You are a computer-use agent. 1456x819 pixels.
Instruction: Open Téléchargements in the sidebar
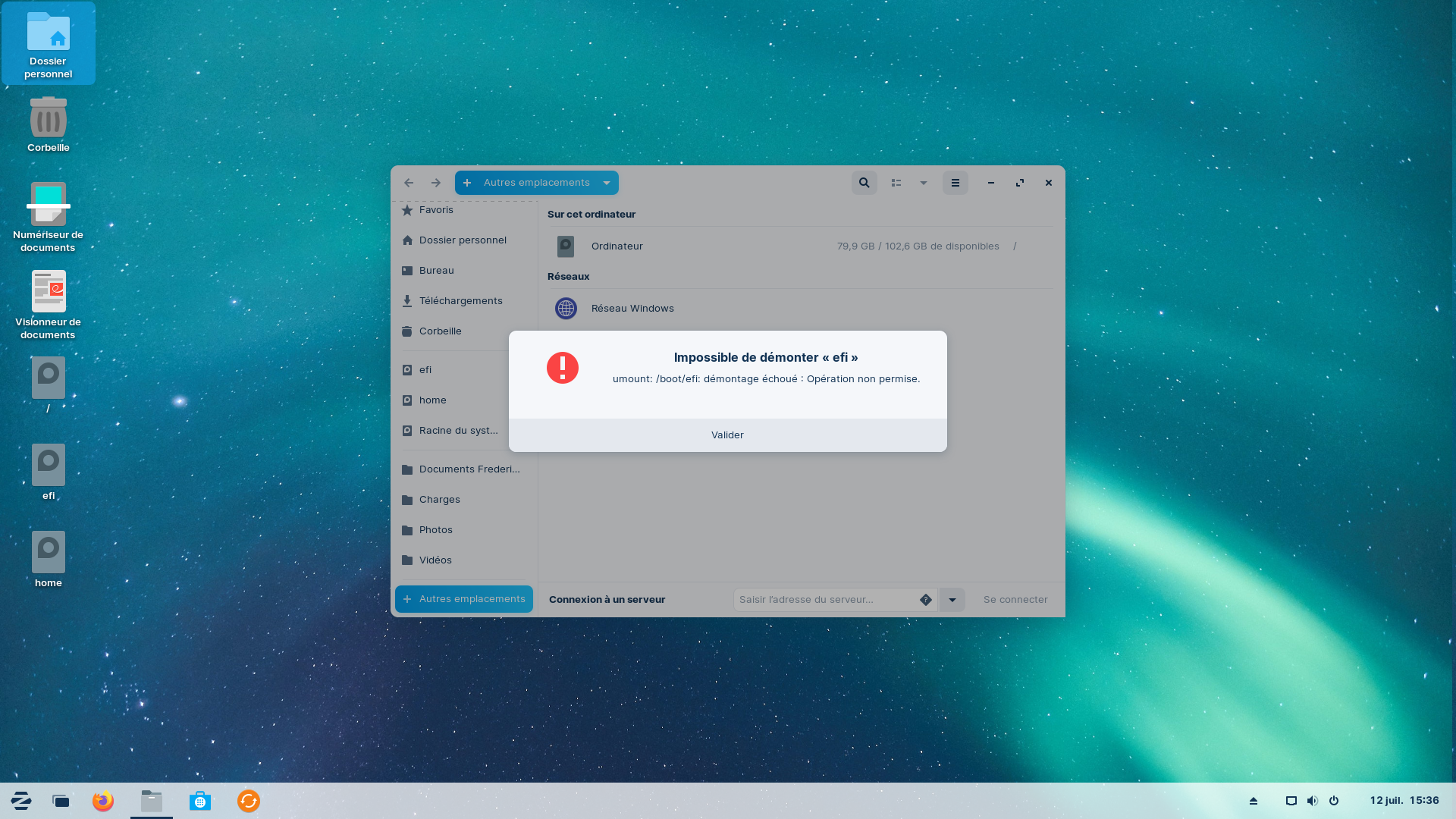pos(460,301)
